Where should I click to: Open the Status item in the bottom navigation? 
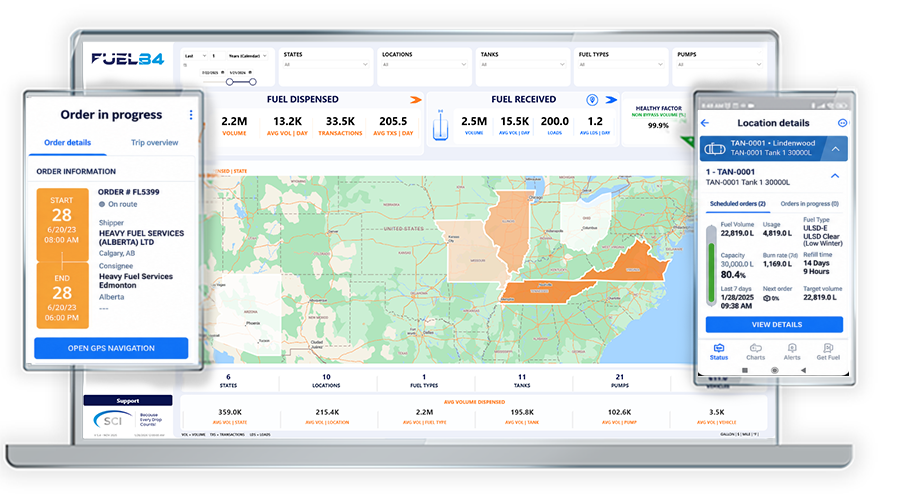pyautogui.click(x=719, y=352)
